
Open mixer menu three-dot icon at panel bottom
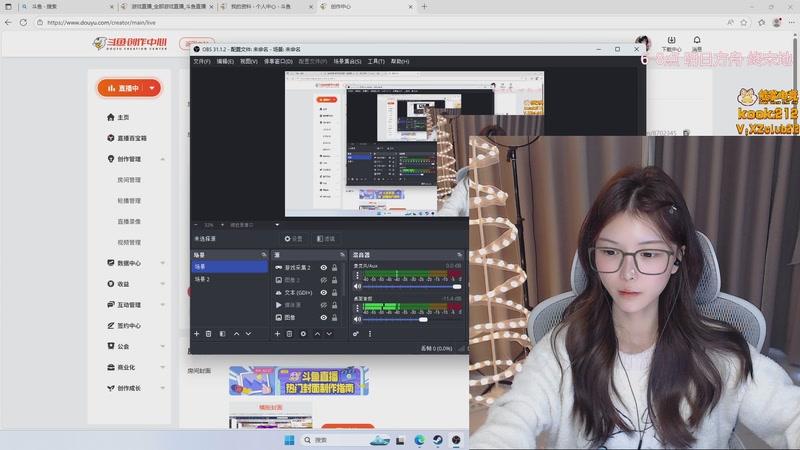[369, 334]
